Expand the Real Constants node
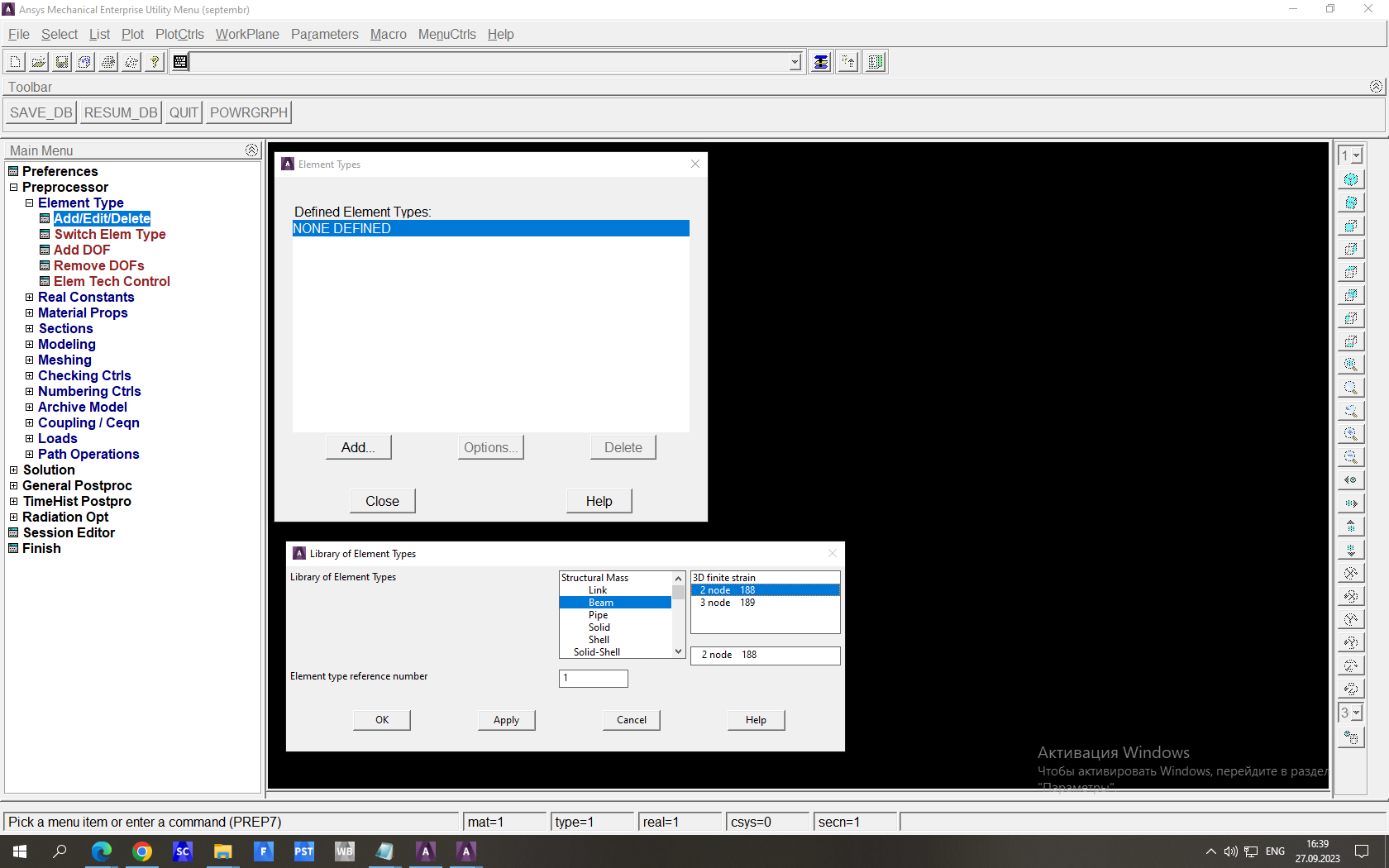The height and width of the screenshot is (868, 1389). click(29, 298)
